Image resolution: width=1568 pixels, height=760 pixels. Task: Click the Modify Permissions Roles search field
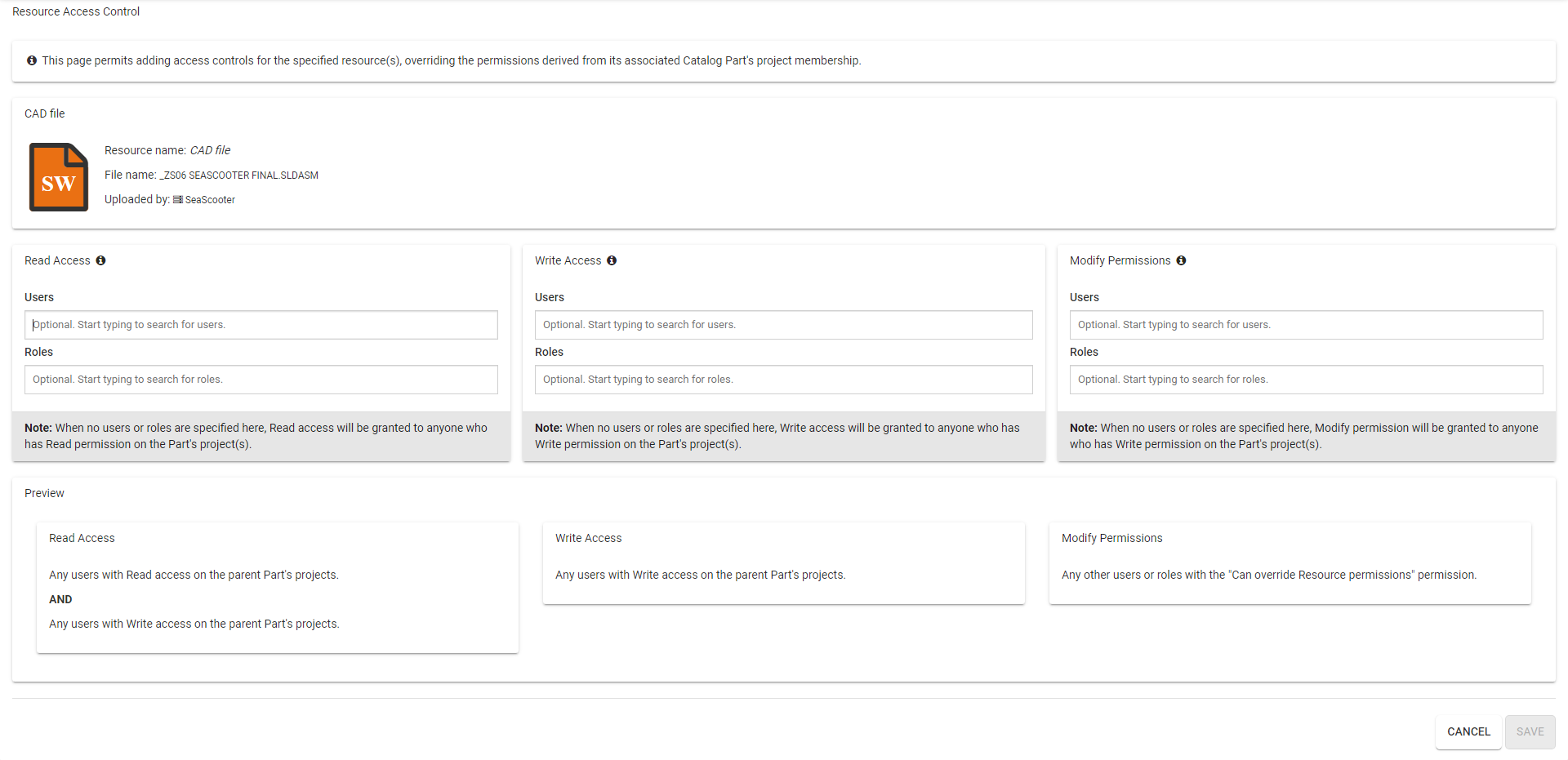point(1306,380)
